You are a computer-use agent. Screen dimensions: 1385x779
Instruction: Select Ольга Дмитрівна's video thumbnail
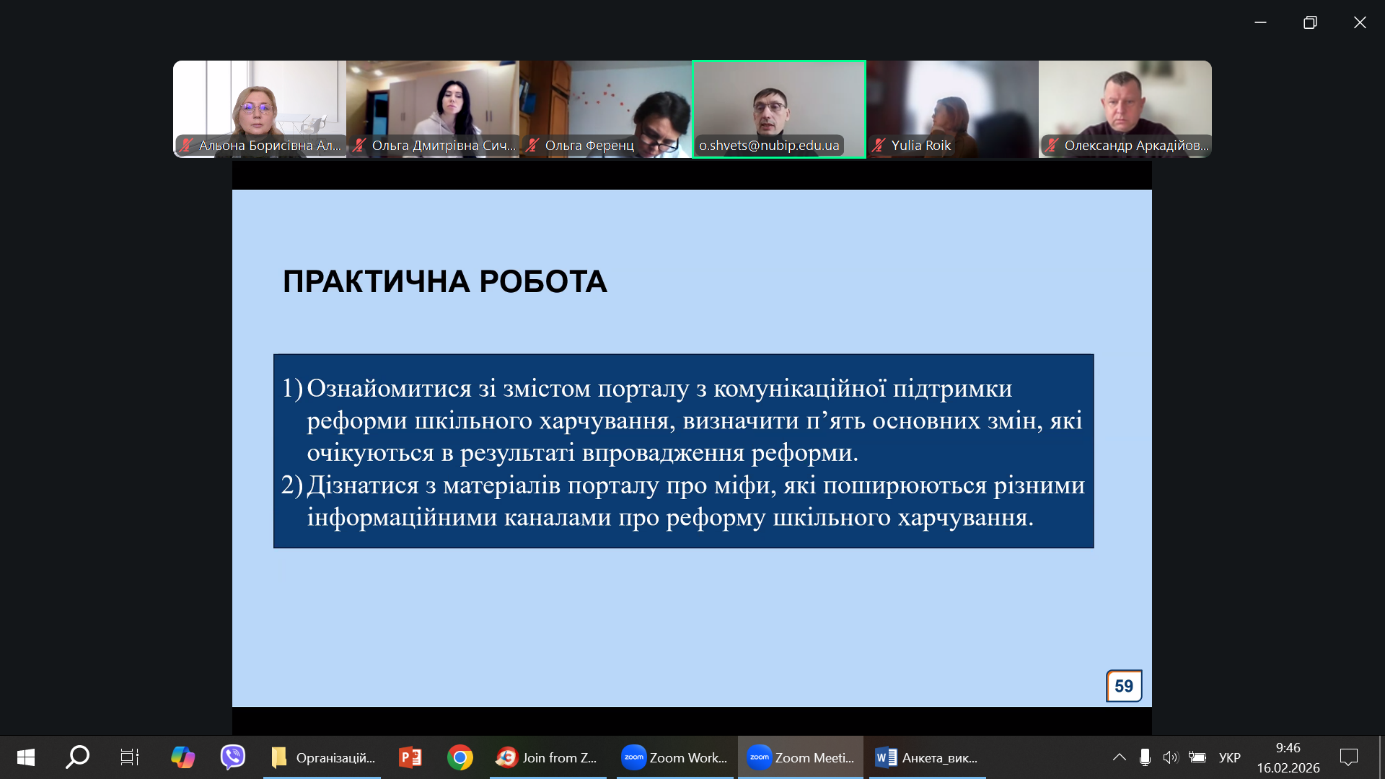click(x=432, y=109)
